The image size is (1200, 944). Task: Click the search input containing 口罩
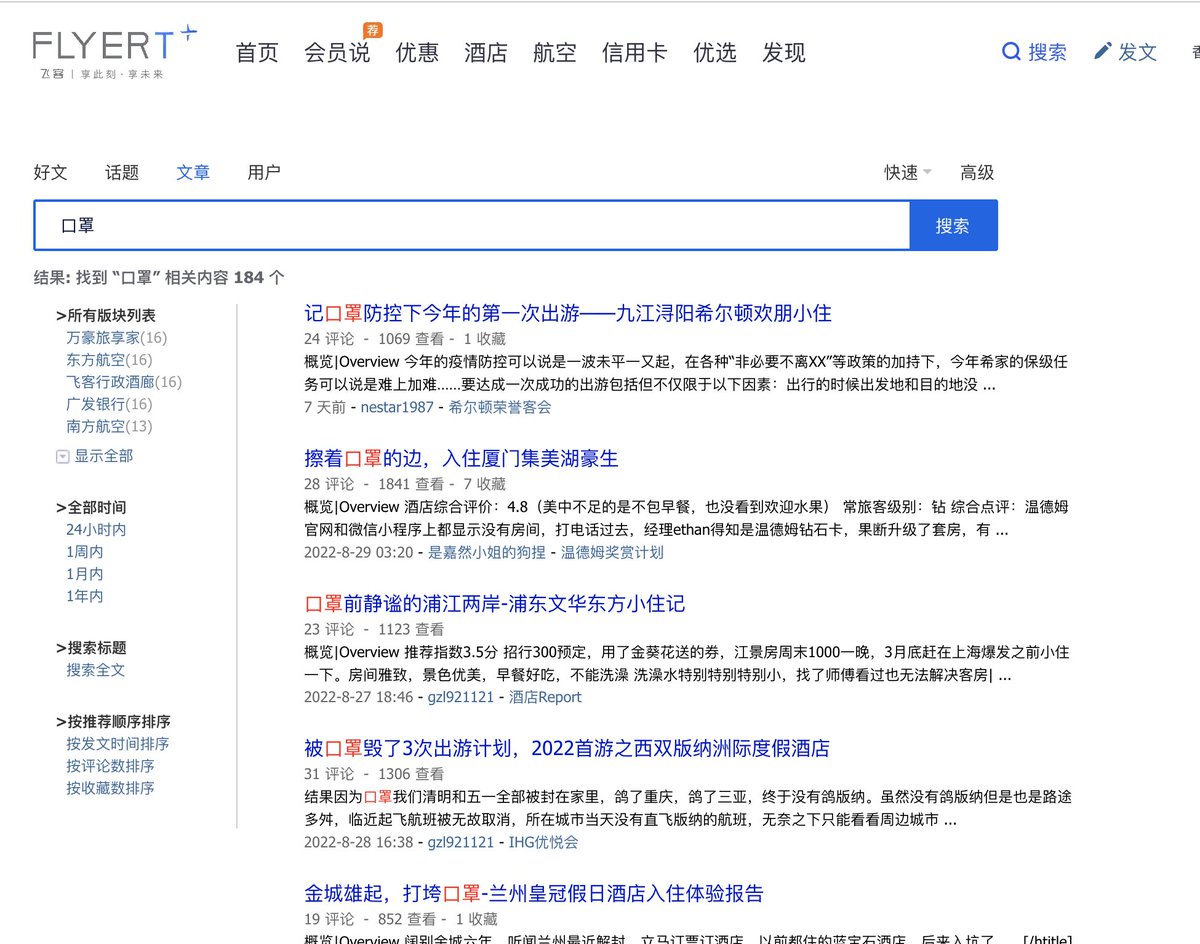pyautogui.click(x=472, y=226)
